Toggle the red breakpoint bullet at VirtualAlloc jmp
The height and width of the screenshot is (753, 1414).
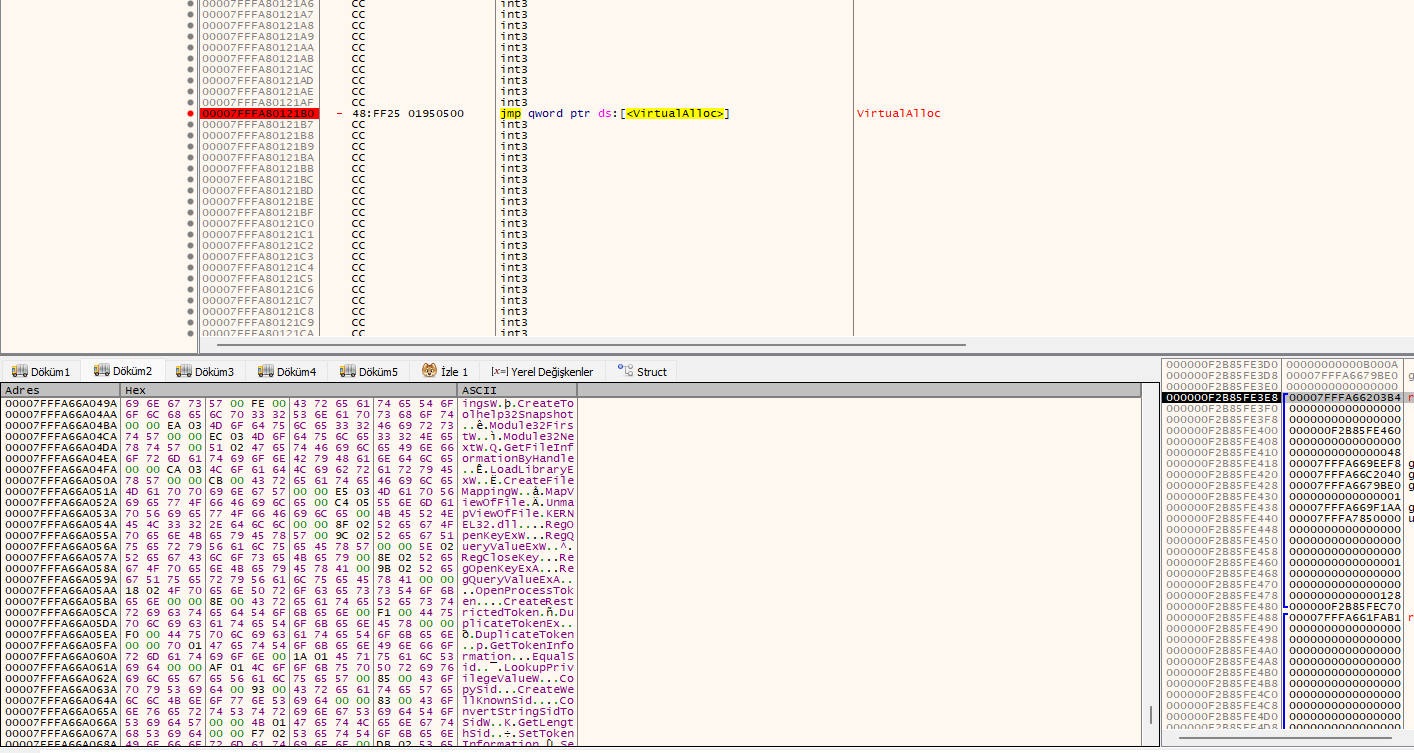point(190,114)
